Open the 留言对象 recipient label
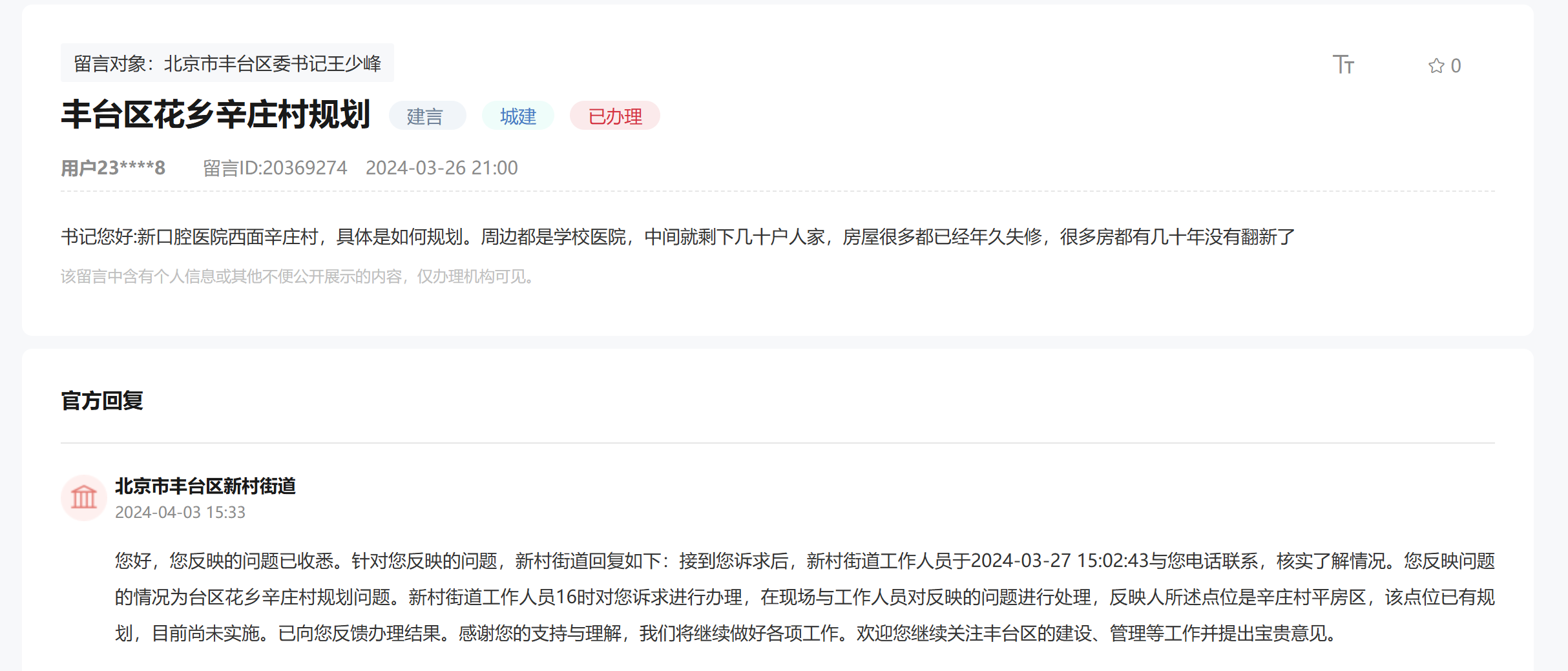The height and width of the screenshot is (671, 1568). click(227, 63)
